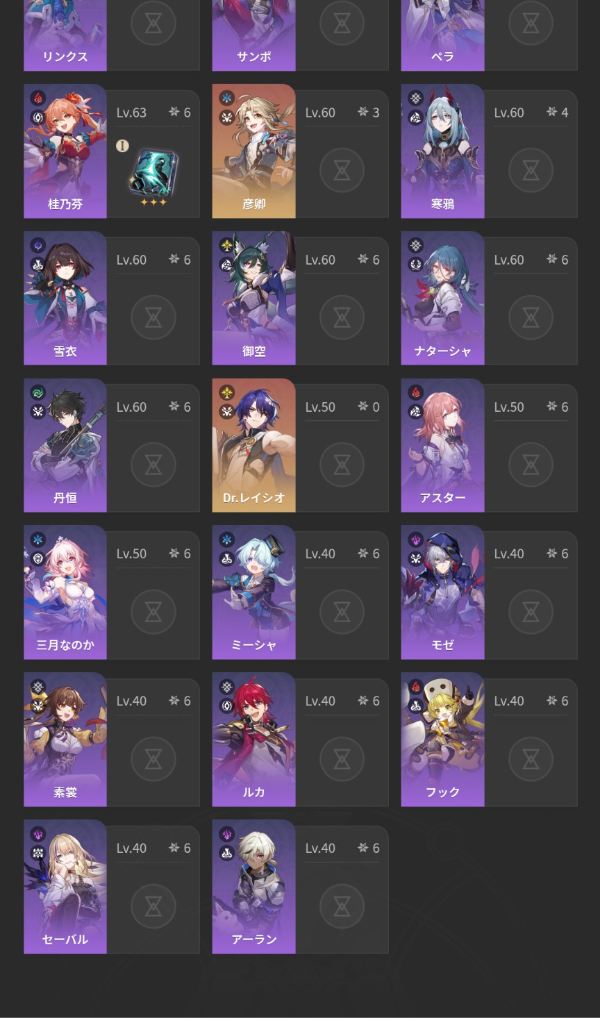The image size is (600, 1018).
Task: Open the アーラン character card
Action: [x=301, y=888]
